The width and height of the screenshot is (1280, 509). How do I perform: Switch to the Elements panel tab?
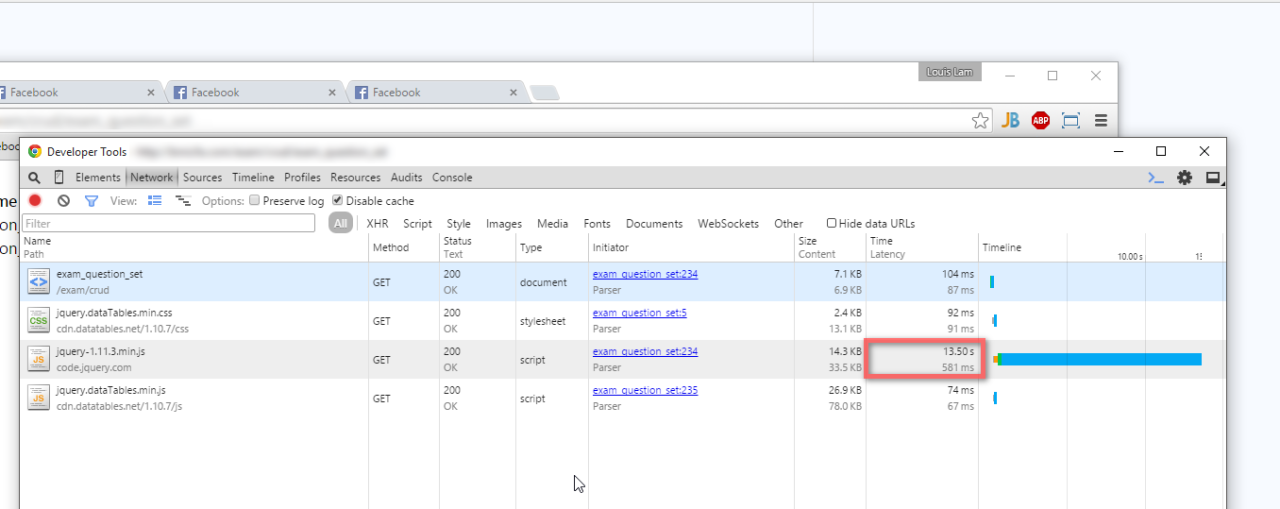pyautogui.click(x=98, y=178)
